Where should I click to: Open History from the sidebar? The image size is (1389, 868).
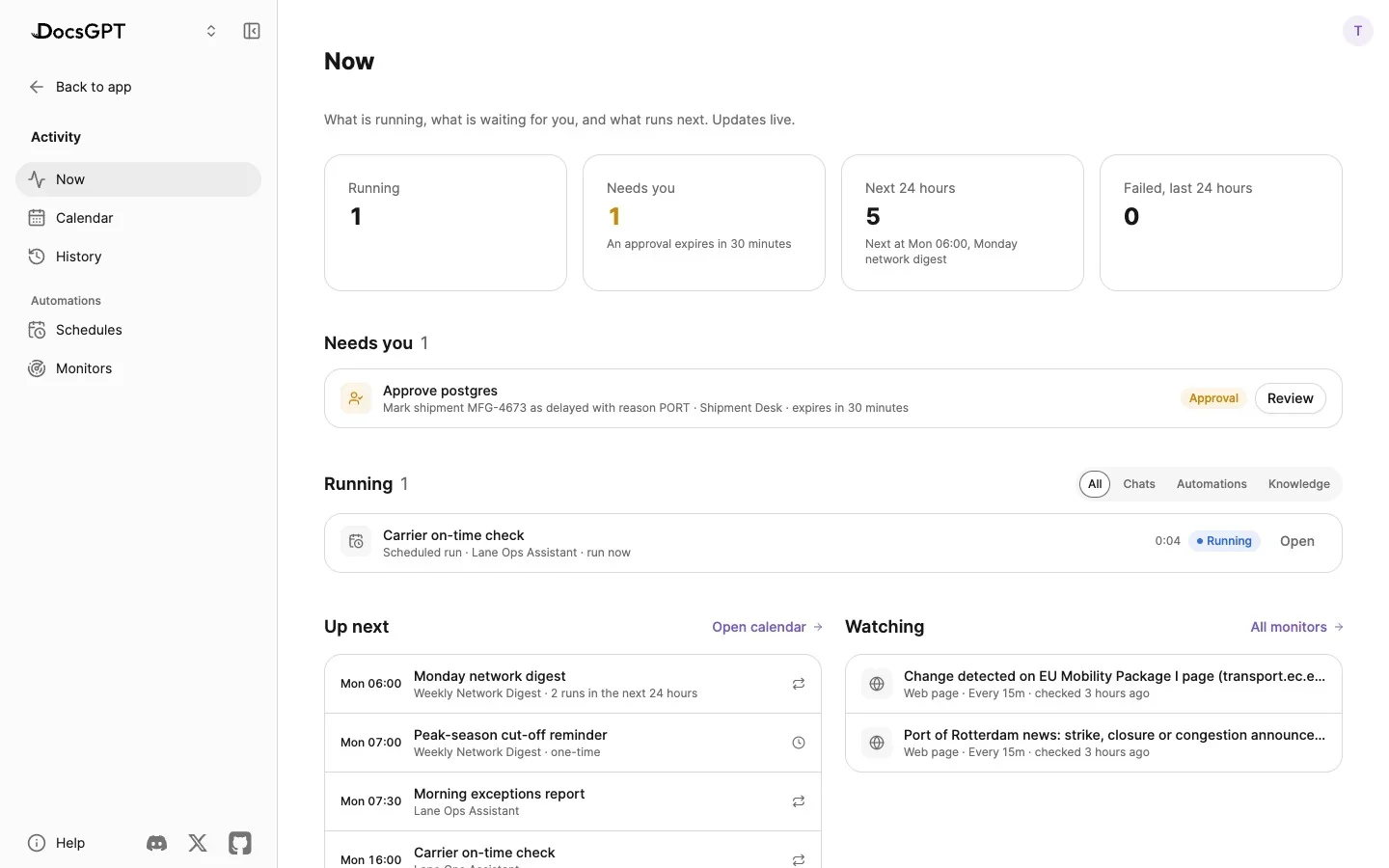coord(138,257)
